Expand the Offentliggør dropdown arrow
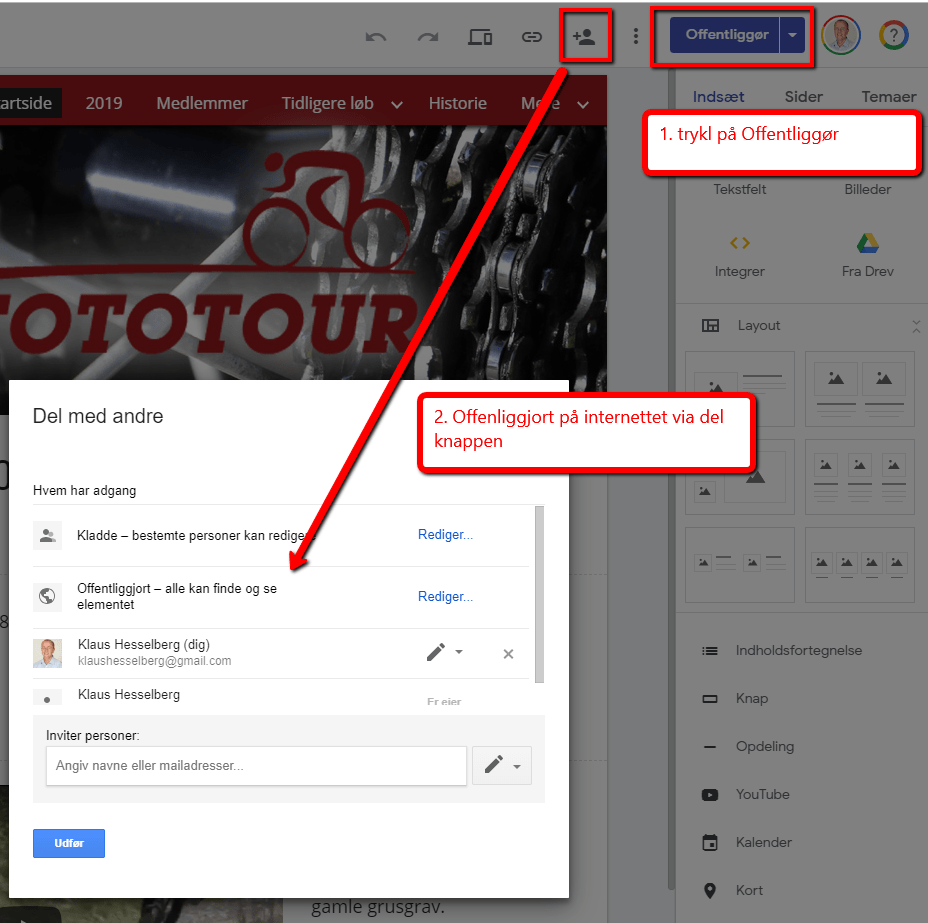Image resolution: width=928 pixels, height=923 pixels. tap(792, 35)
